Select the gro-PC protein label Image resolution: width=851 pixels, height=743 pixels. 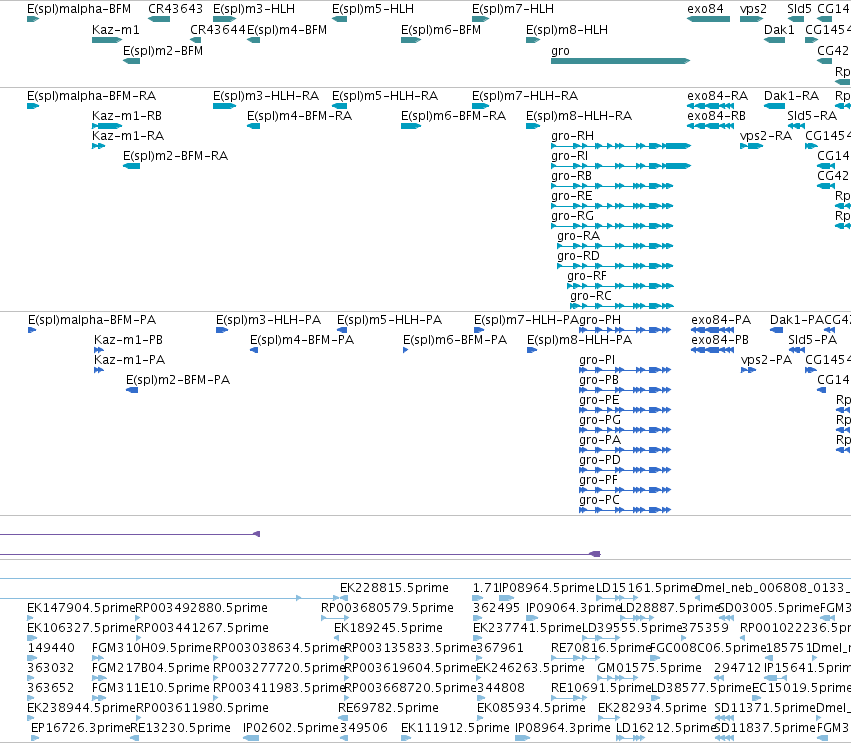pyautogui.click(x=599, y=500)
